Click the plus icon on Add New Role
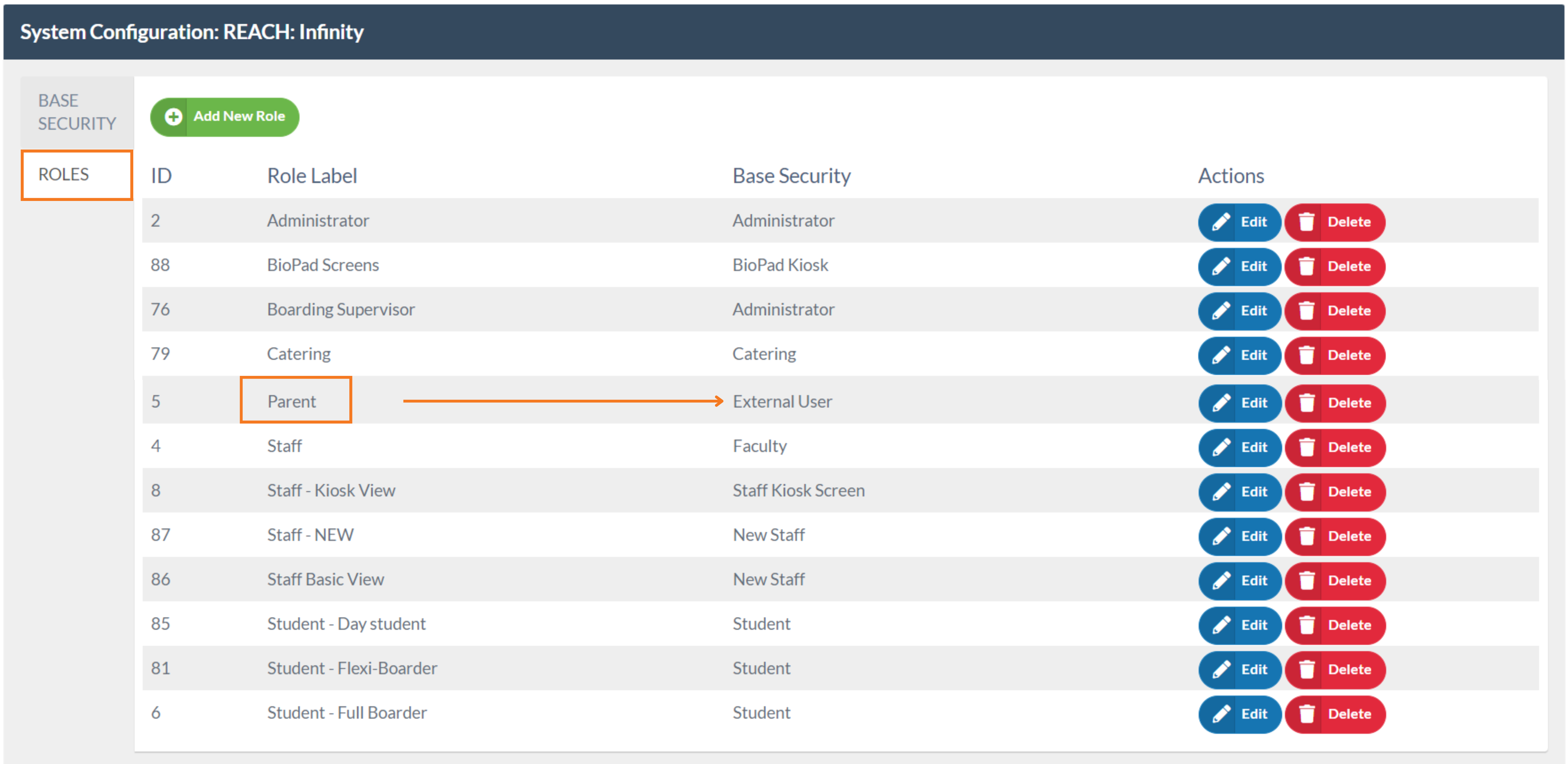The image size is (1568, 764). 173,117
